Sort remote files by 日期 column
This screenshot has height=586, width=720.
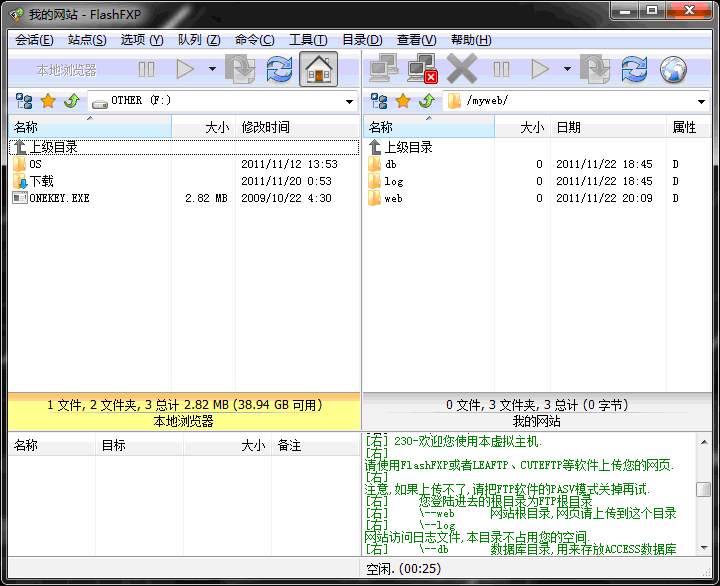pyautogui.click(x=608, y=127)
